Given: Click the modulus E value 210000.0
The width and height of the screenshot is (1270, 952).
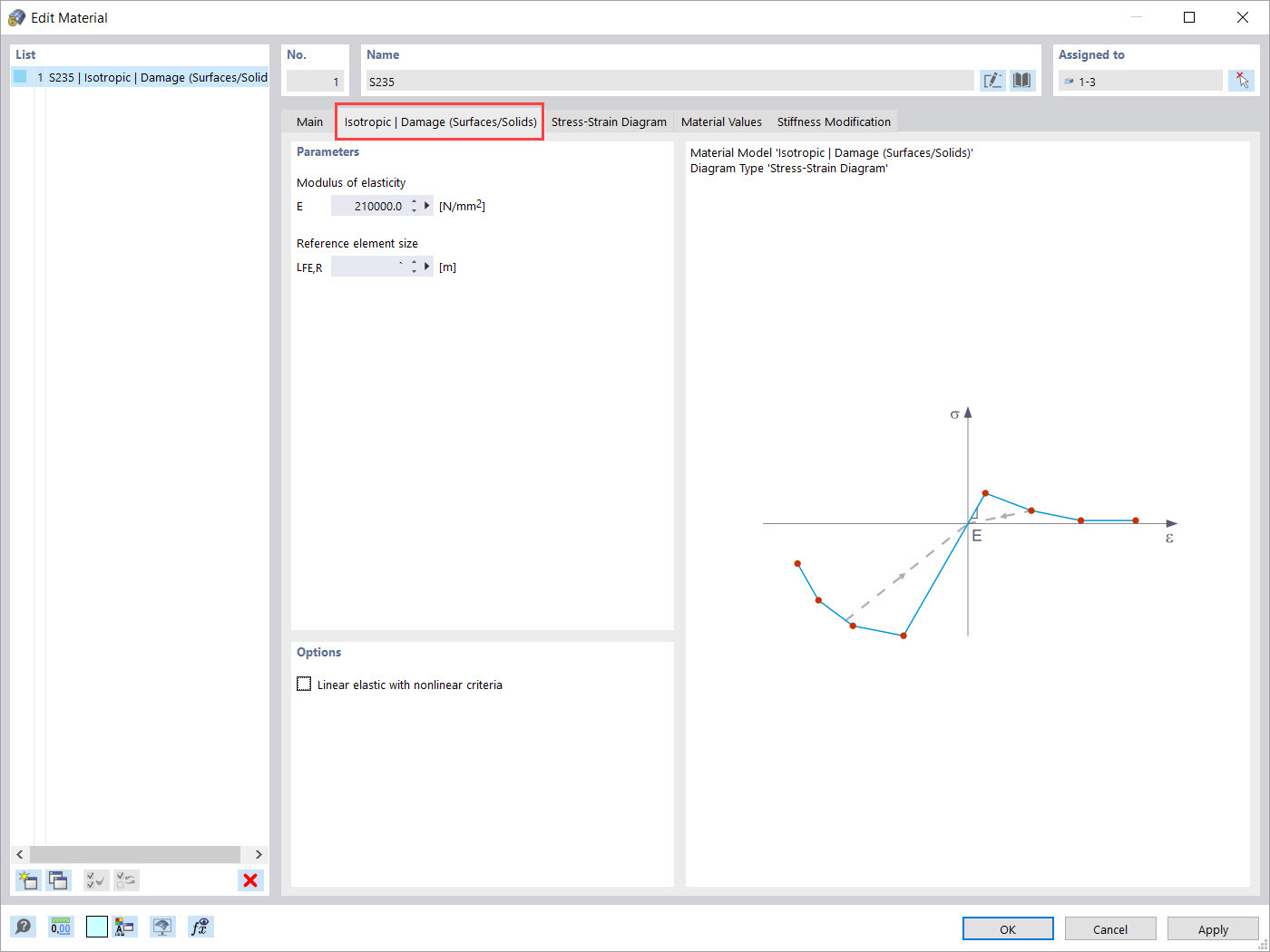Looking at the screenshot, I should coord(368,206).
